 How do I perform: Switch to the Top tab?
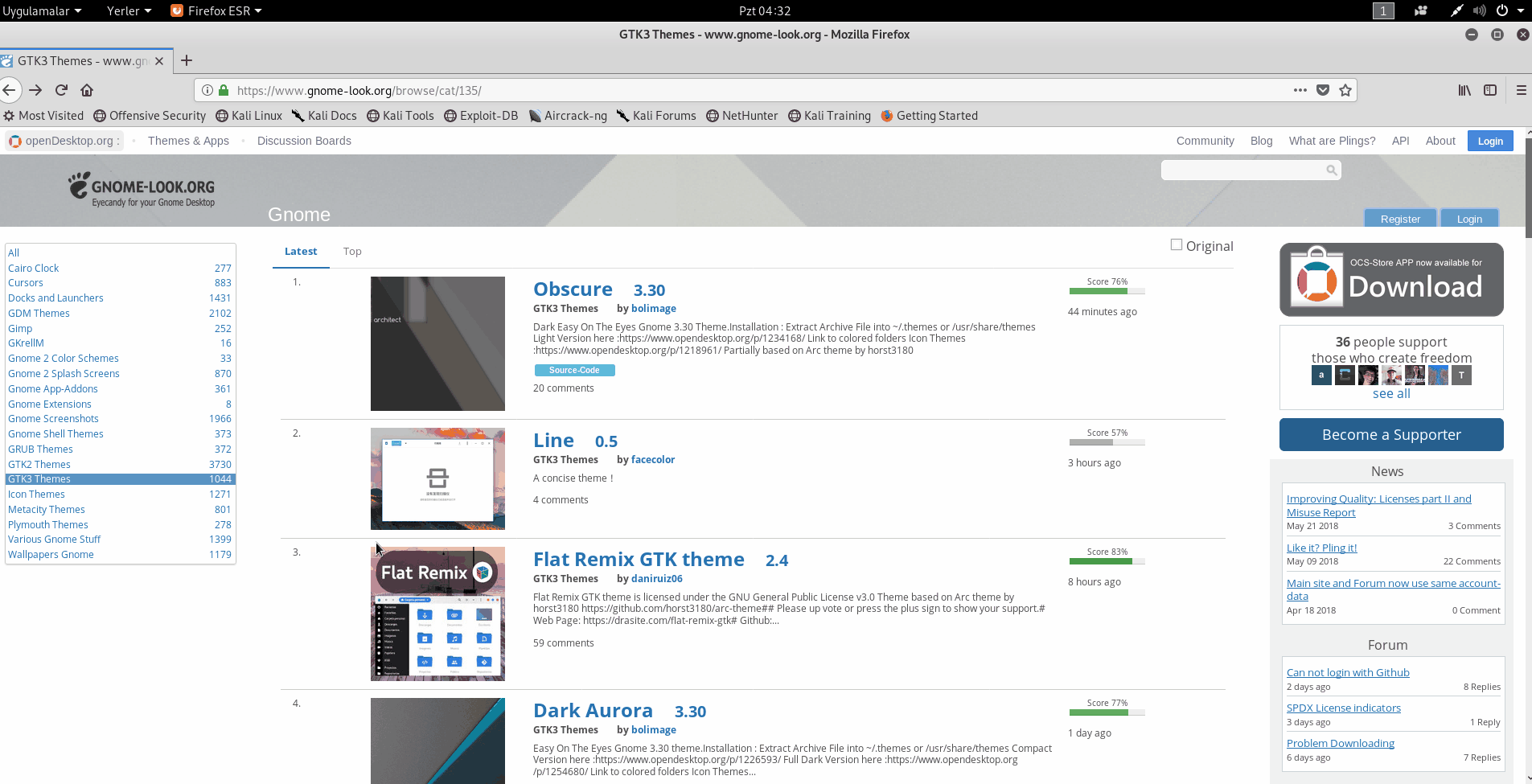(352, 251)
